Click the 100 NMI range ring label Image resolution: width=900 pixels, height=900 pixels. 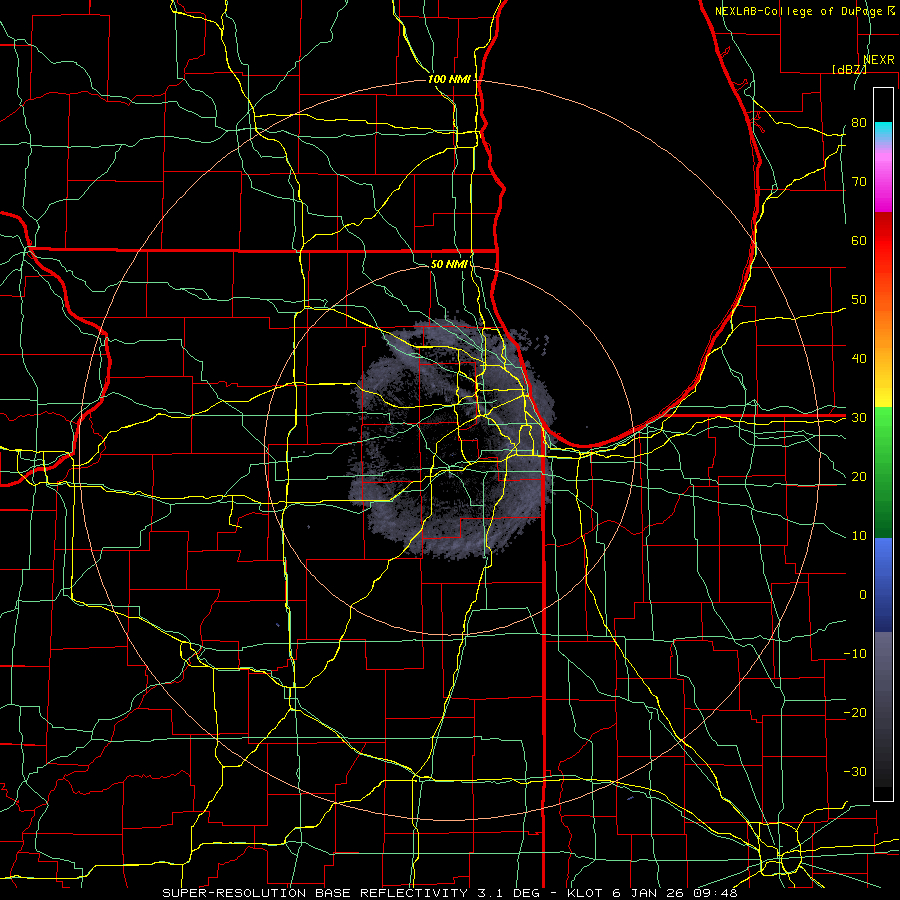pos(449,79)
